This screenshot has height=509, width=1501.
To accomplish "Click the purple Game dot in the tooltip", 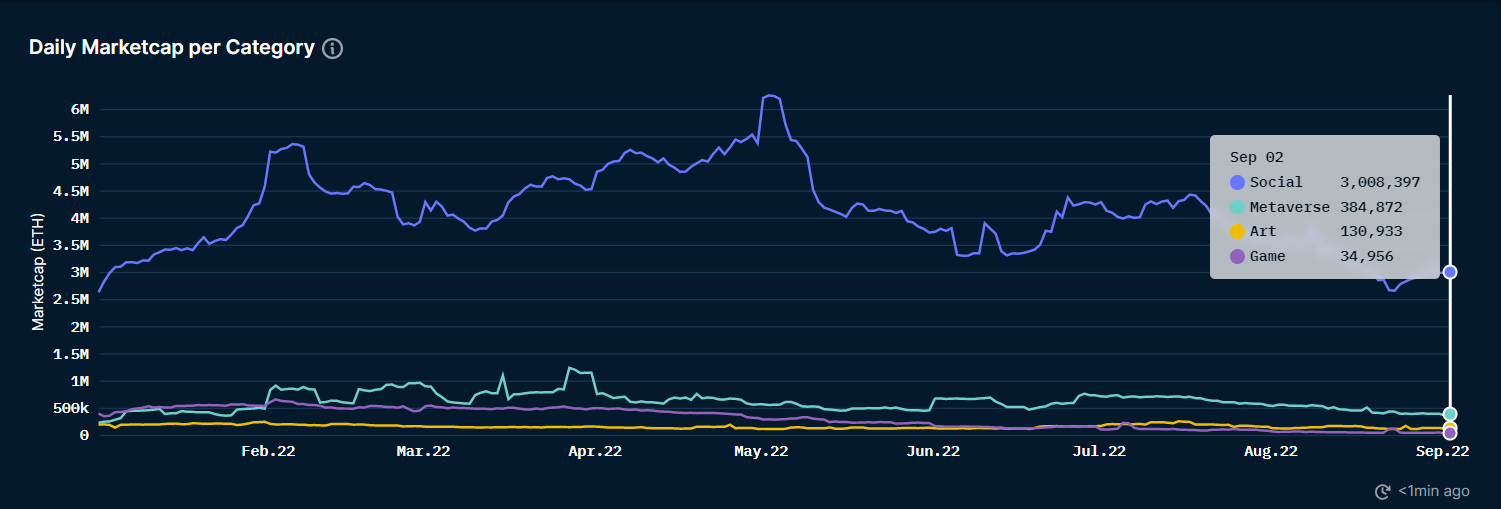I will click(1237, 256).
